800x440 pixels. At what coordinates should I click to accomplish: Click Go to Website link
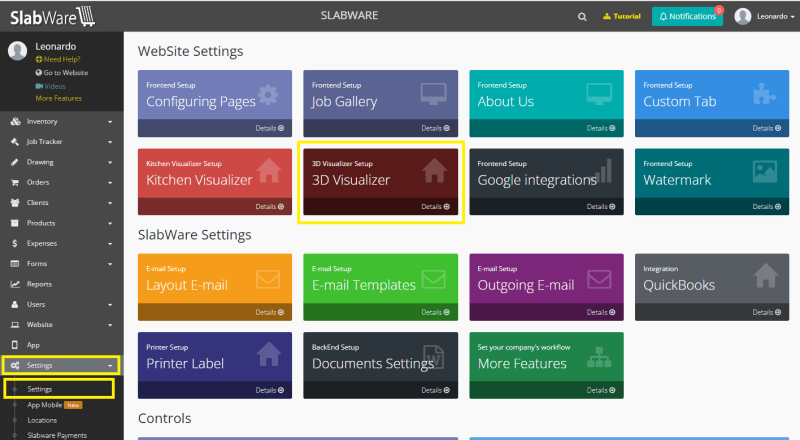point(62,72)
